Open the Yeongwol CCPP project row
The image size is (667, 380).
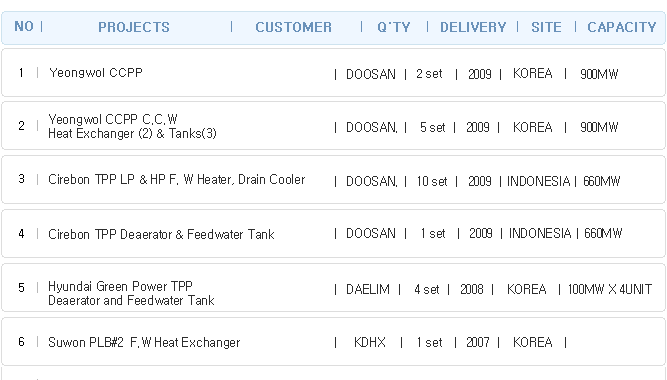pos(333,73)
